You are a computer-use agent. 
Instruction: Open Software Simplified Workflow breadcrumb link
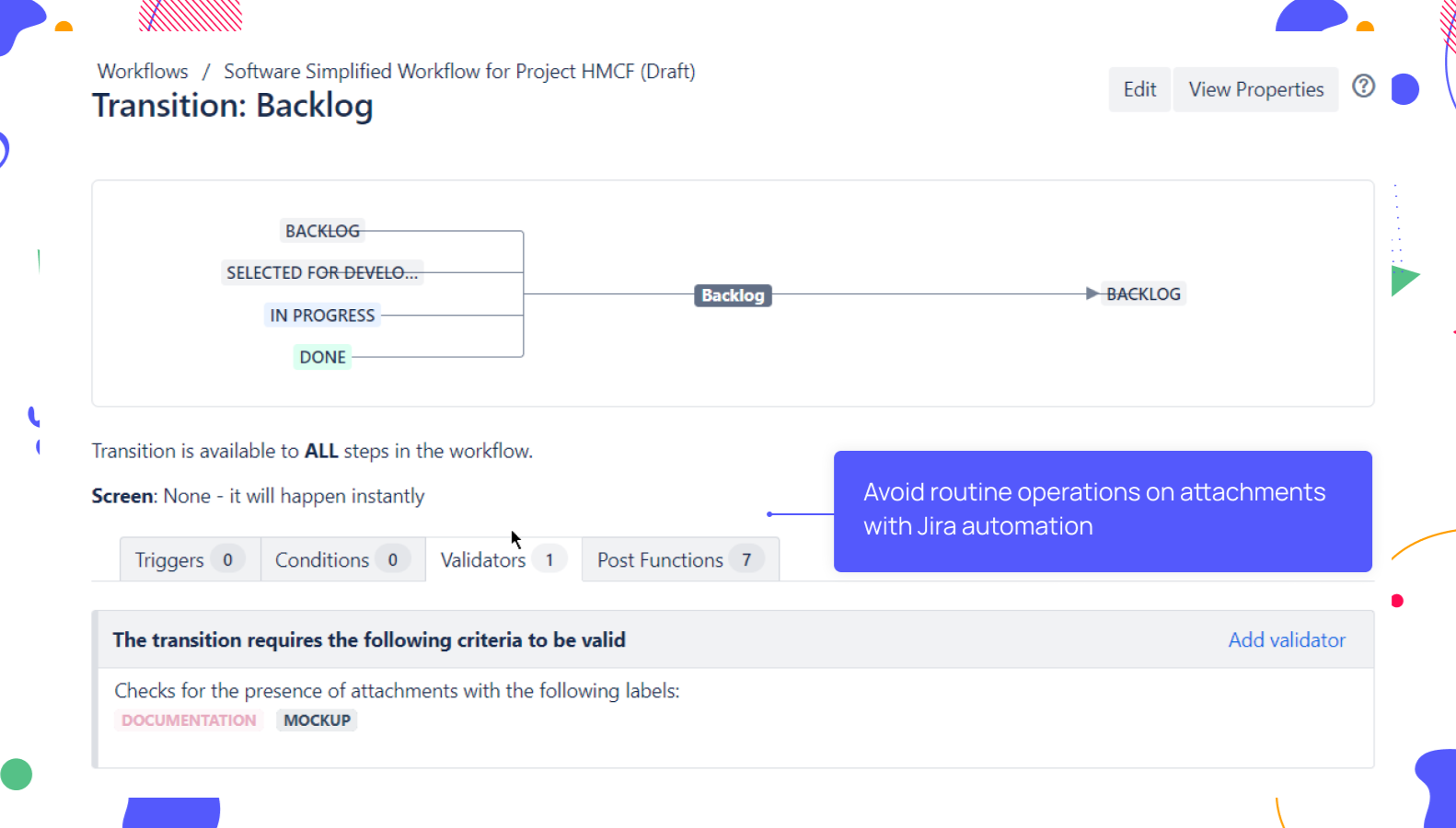click(459, 71)
